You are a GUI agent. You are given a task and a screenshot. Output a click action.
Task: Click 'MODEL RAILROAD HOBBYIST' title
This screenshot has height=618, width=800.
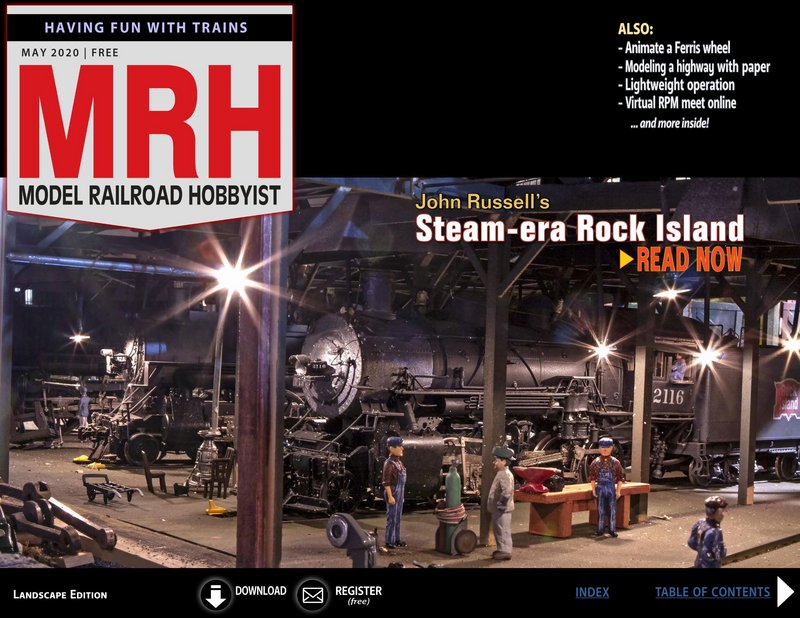point(150,195)
